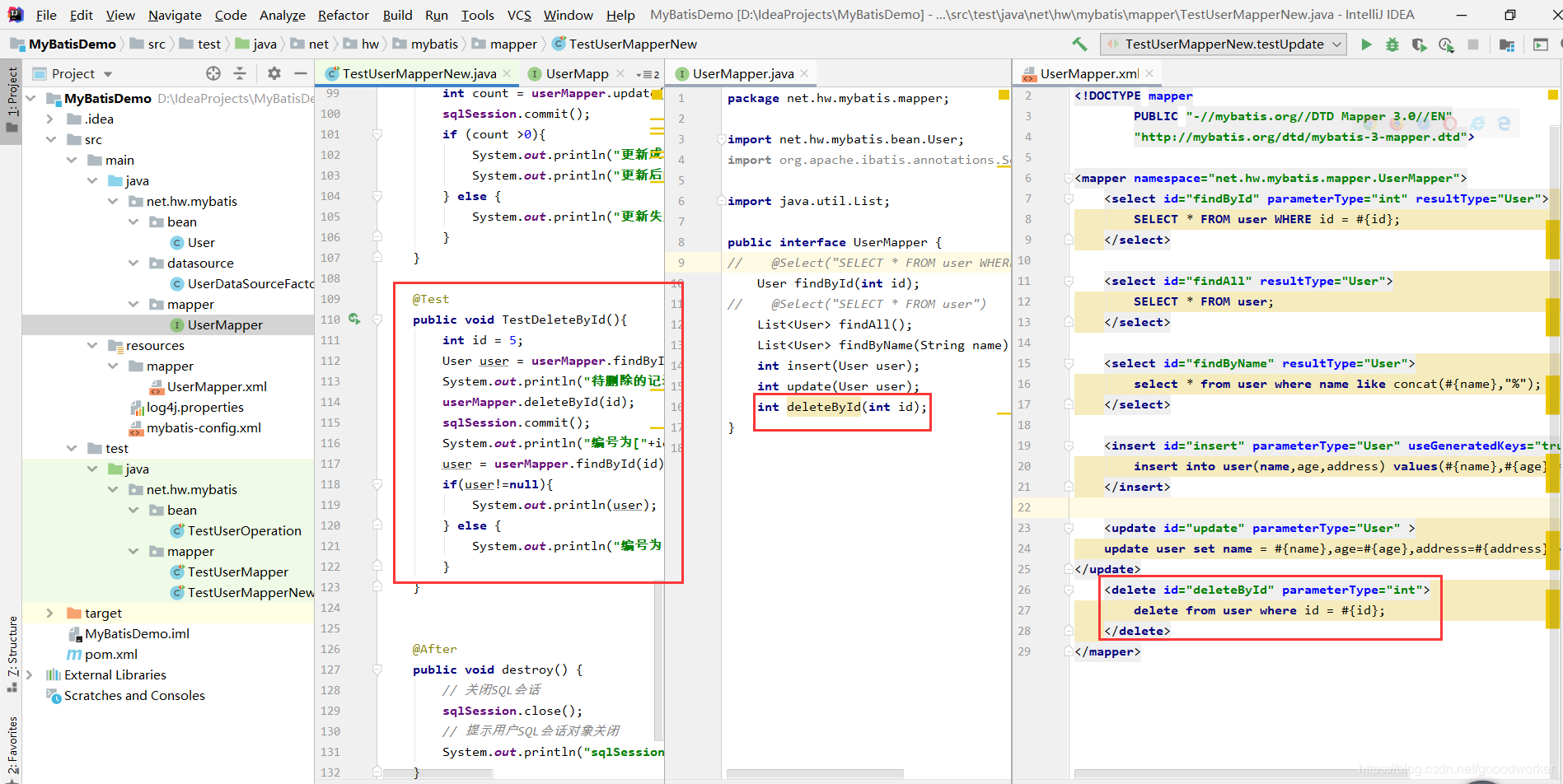Click the log4j.properties file icon
Image resolution: width=1563 pixels, height=784 pixels.
(137, 408)
